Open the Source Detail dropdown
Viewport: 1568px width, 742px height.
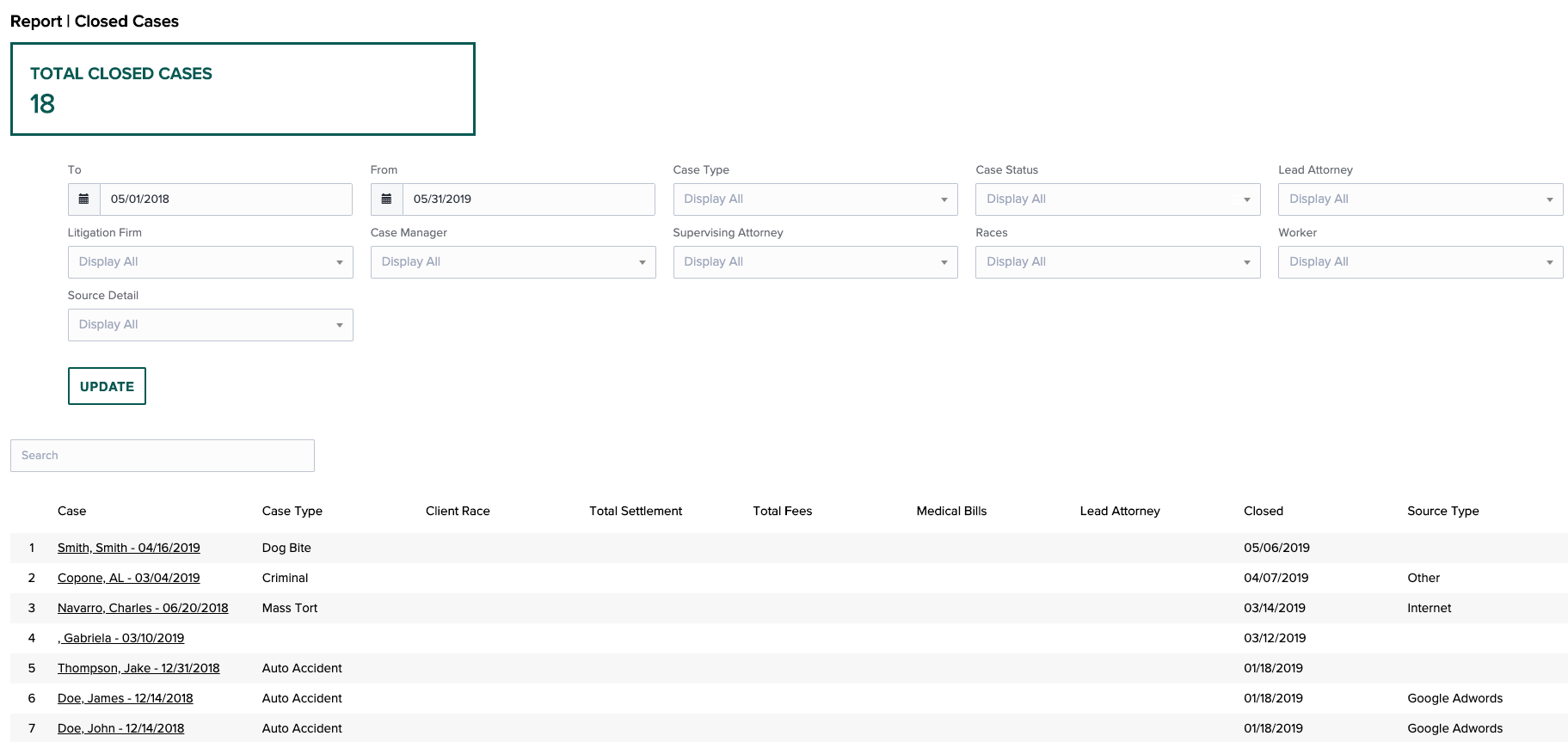coord(211,325)
